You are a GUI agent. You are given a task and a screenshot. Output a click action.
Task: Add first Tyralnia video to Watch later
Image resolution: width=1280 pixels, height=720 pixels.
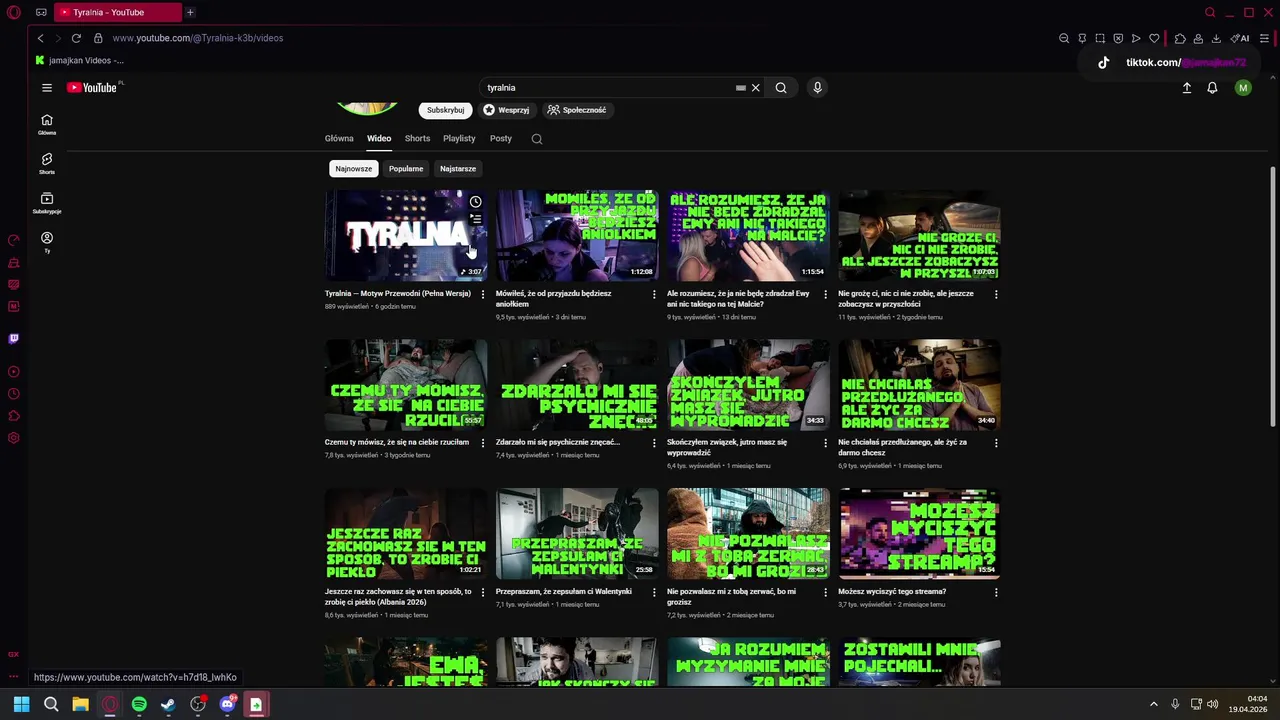pyautogui.click(x=476, y=202)
